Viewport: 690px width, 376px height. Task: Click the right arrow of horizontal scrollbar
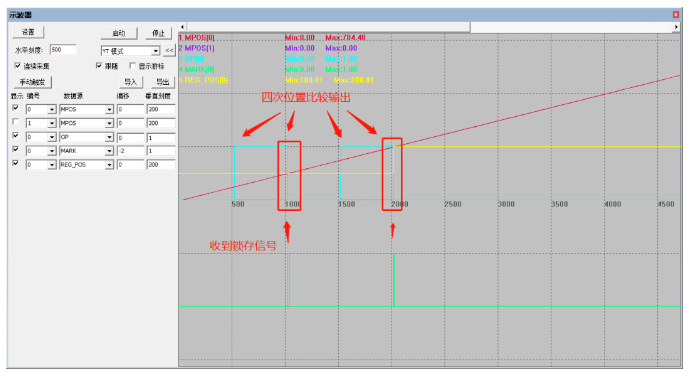(676, 27)
